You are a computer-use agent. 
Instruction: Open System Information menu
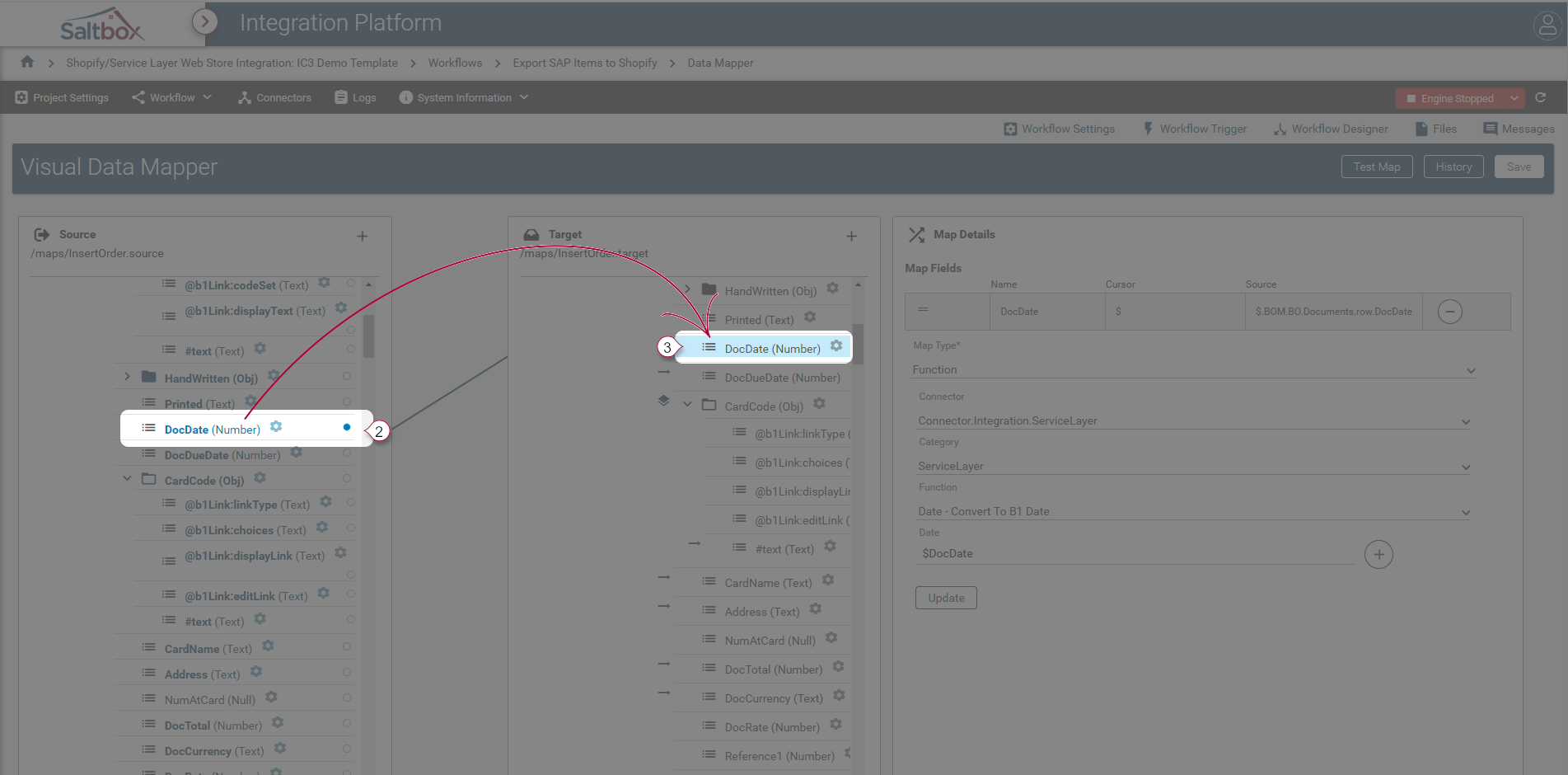point(463,97)
